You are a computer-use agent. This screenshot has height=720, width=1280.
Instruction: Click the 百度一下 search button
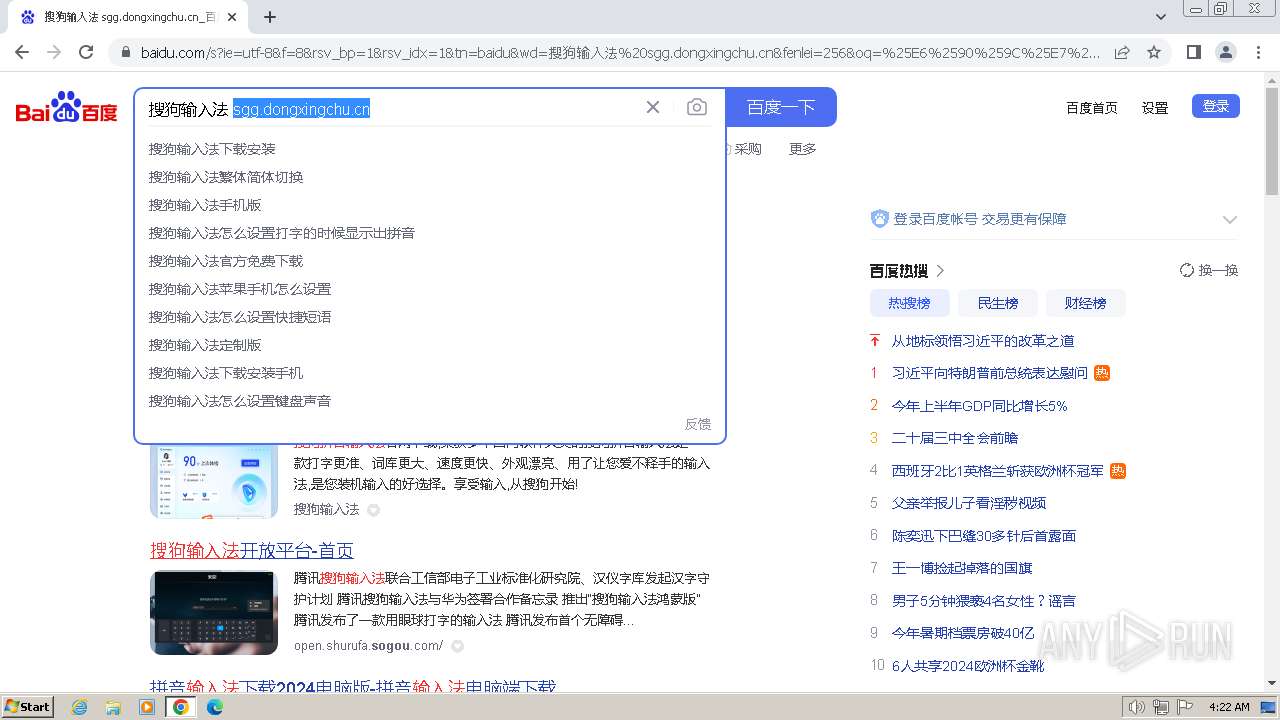[781, 107]
